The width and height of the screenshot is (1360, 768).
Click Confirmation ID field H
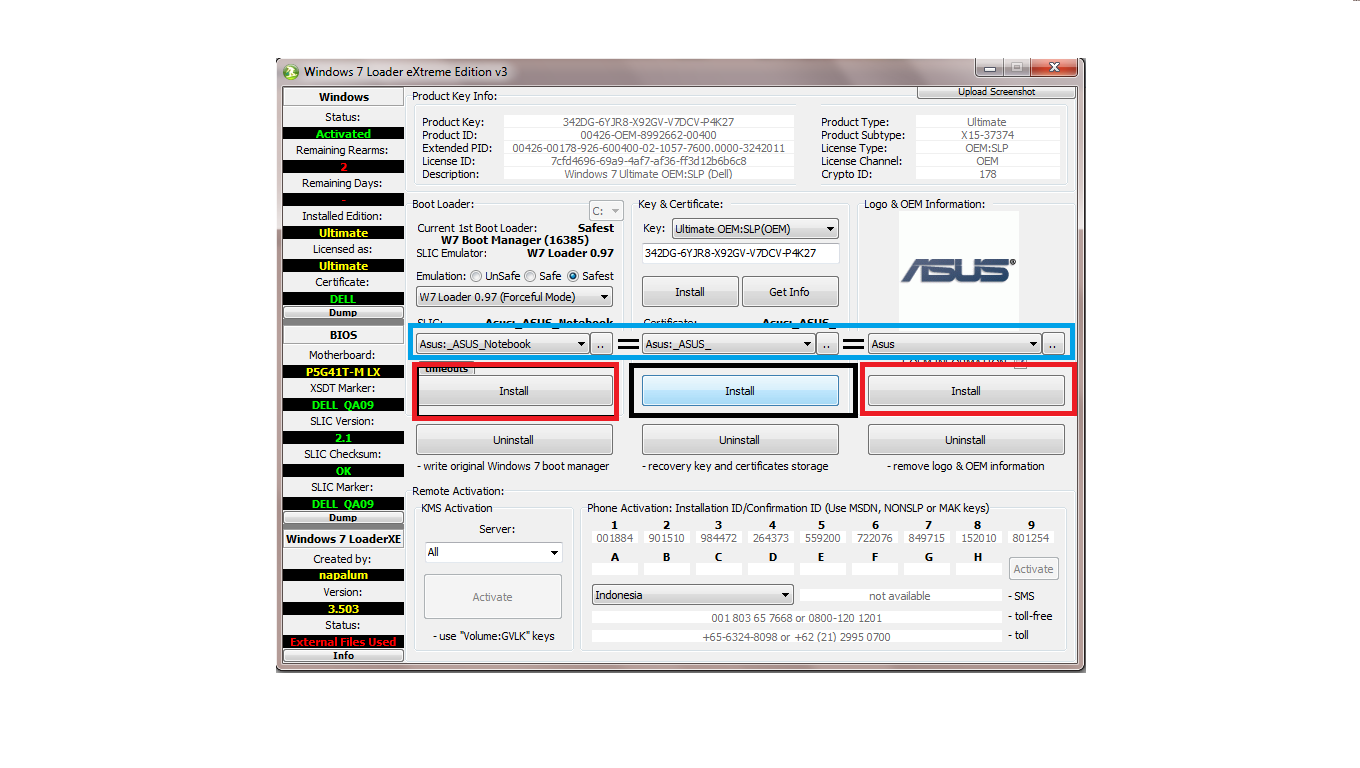click(x=978, y=569)
